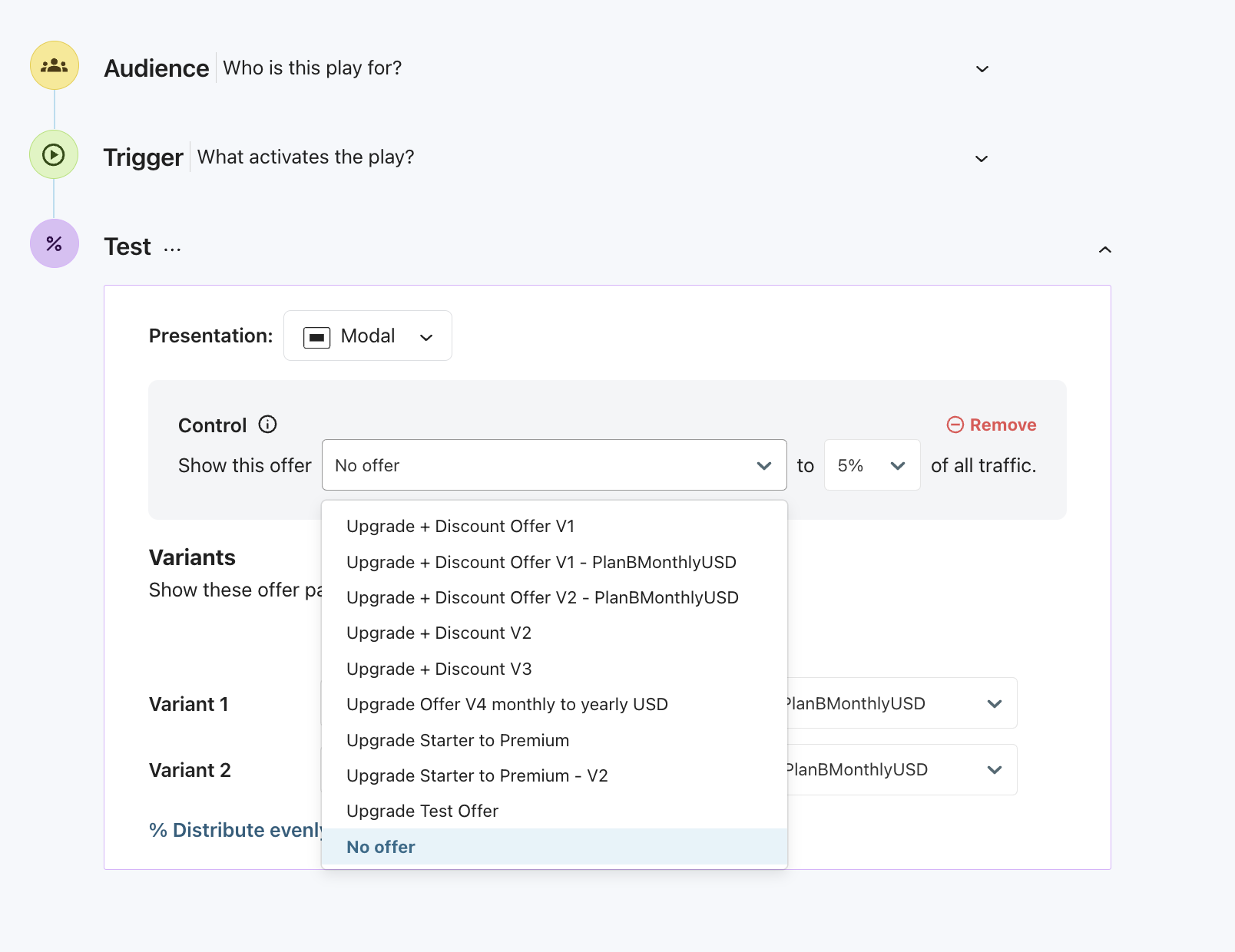
Task: Click the Test percent icon
Action: click(55, 244)
